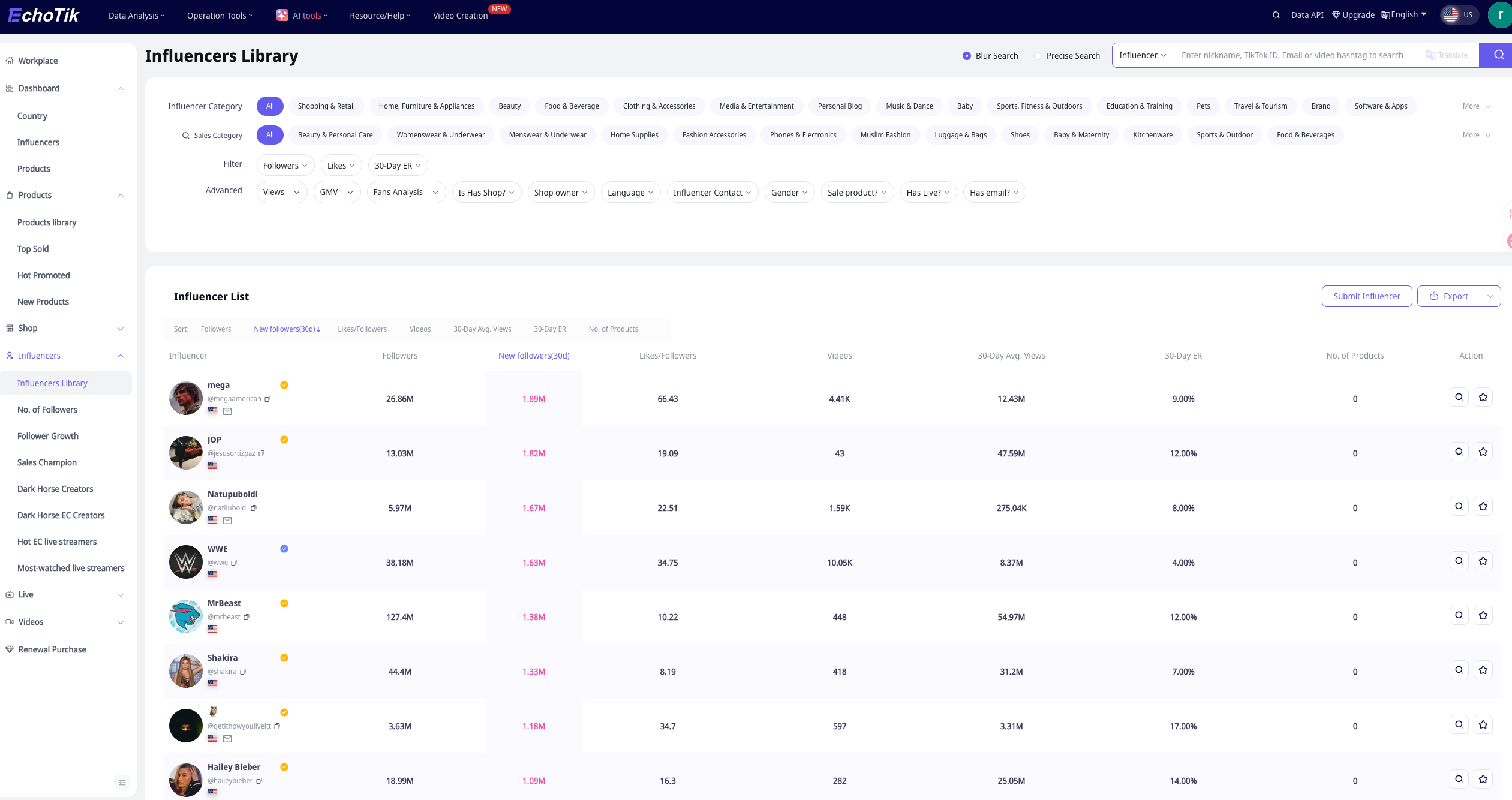The width and height of the screenshot is (1512, 800).
Task: Open the Likes filter dropdown
Action: tap(341, 166)
